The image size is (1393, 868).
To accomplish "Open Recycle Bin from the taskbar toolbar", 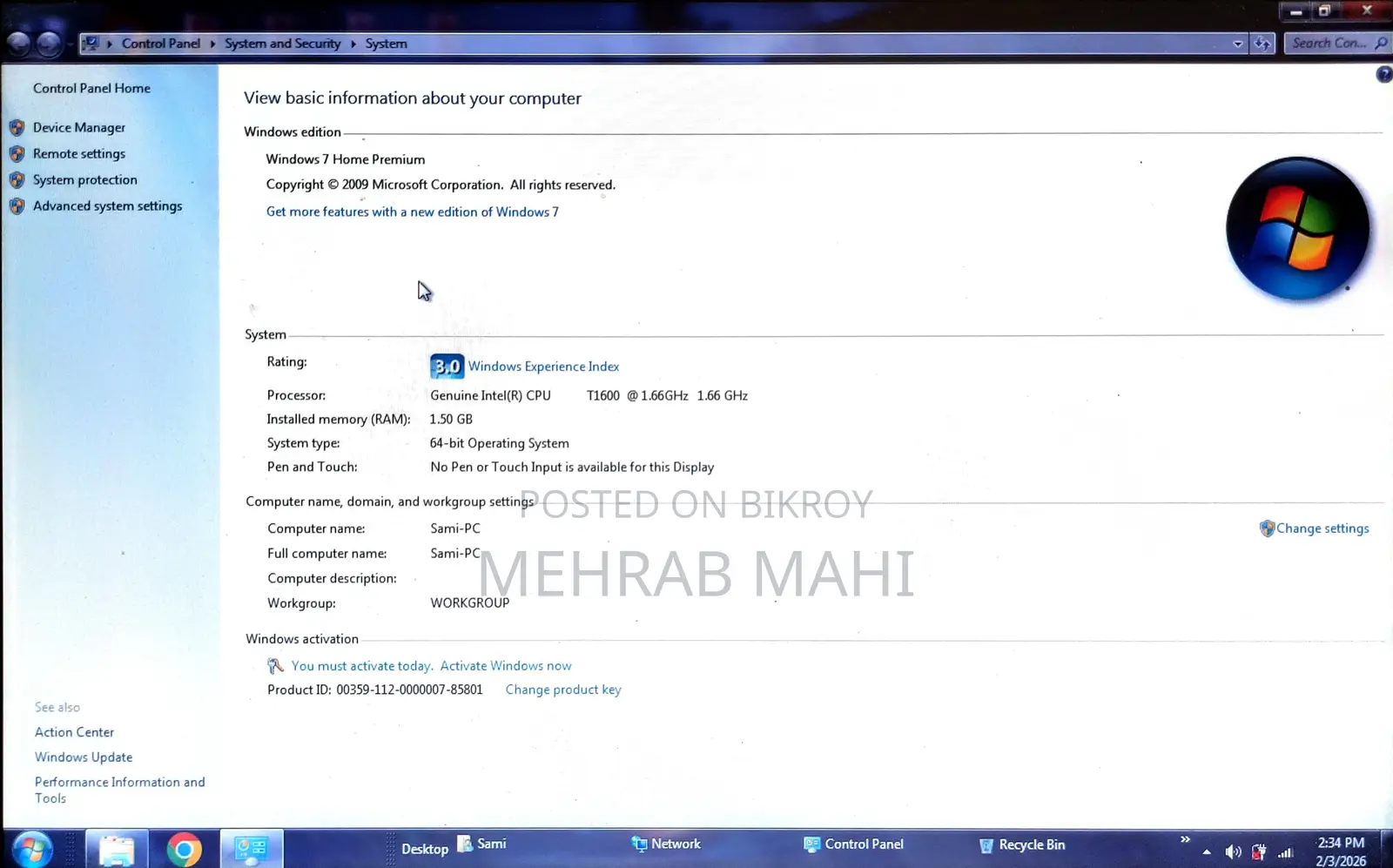I will (1022, 845).
